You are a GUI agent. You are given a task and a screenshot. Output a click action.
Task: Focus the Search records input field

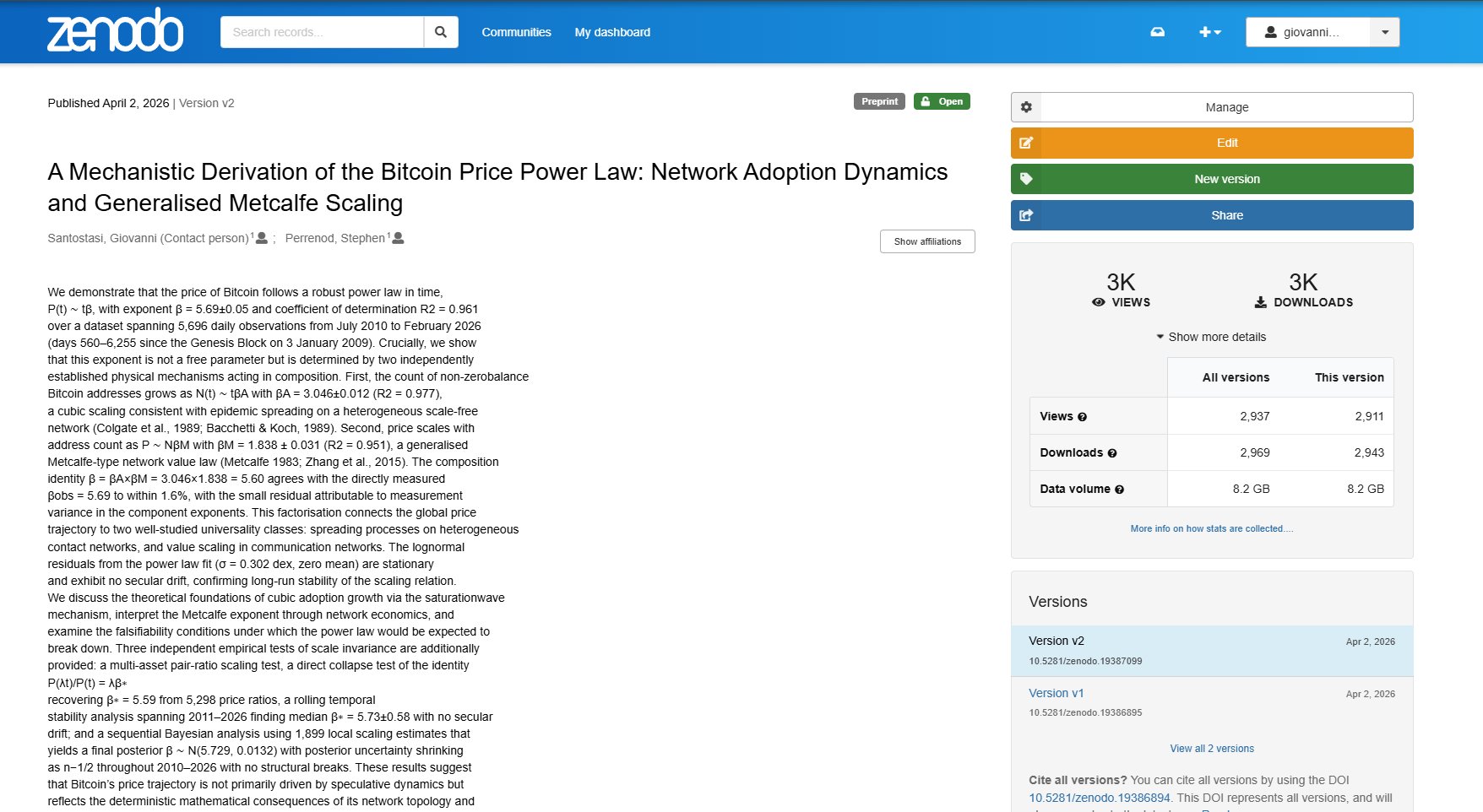322,32
